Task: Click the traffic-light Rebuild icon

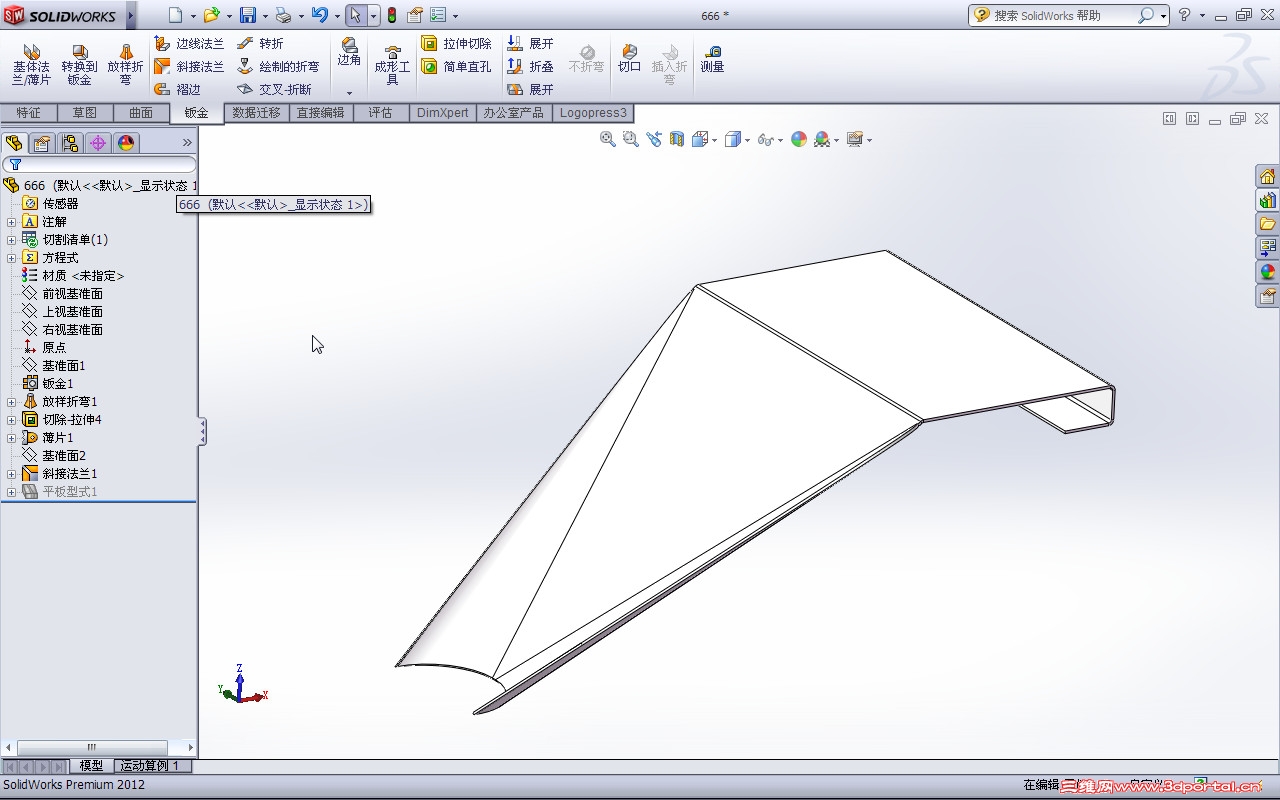Action: tap(392, 16)
